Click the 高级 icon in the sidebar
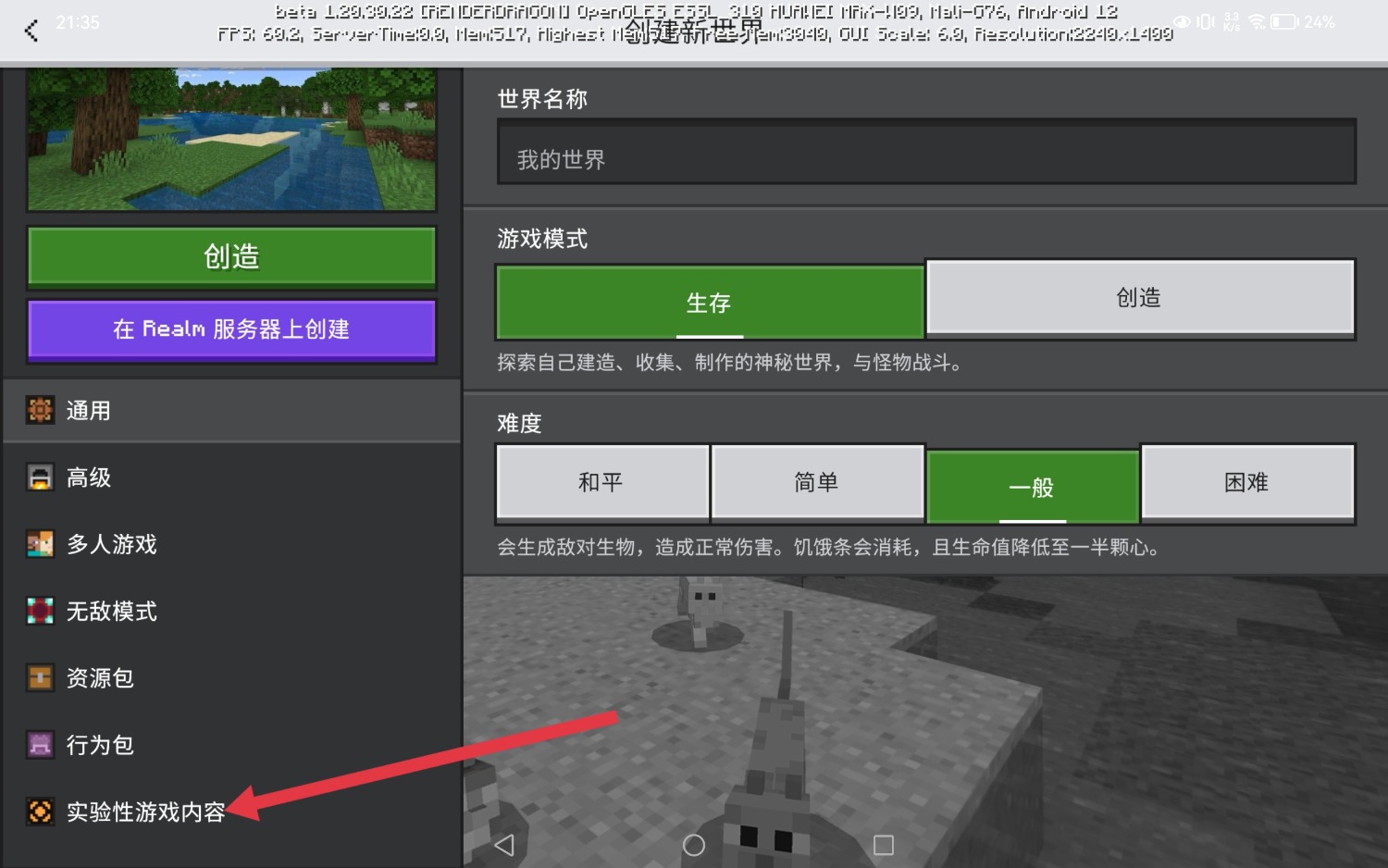The image size is (1388, 868). coord(40,477)
